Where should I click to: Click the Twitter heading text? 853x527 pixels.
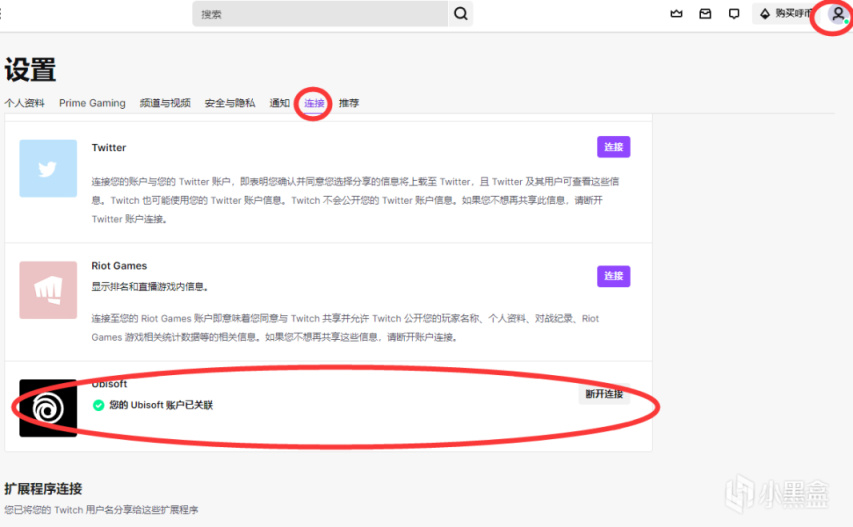[x=109, y=147]
